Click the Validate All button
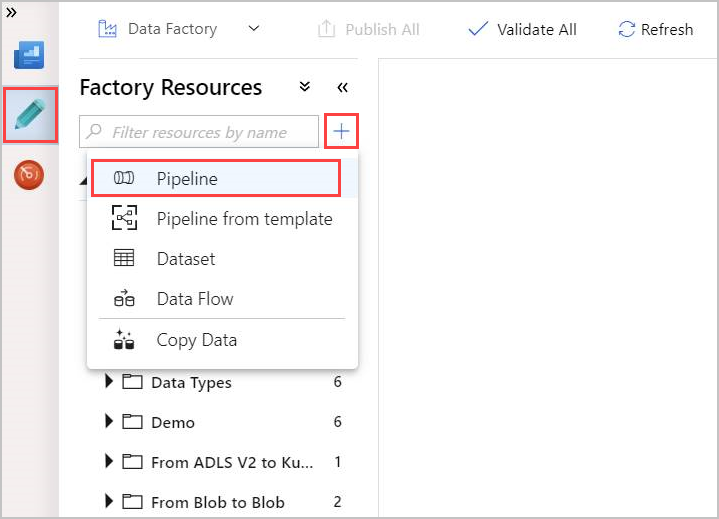 522,29
